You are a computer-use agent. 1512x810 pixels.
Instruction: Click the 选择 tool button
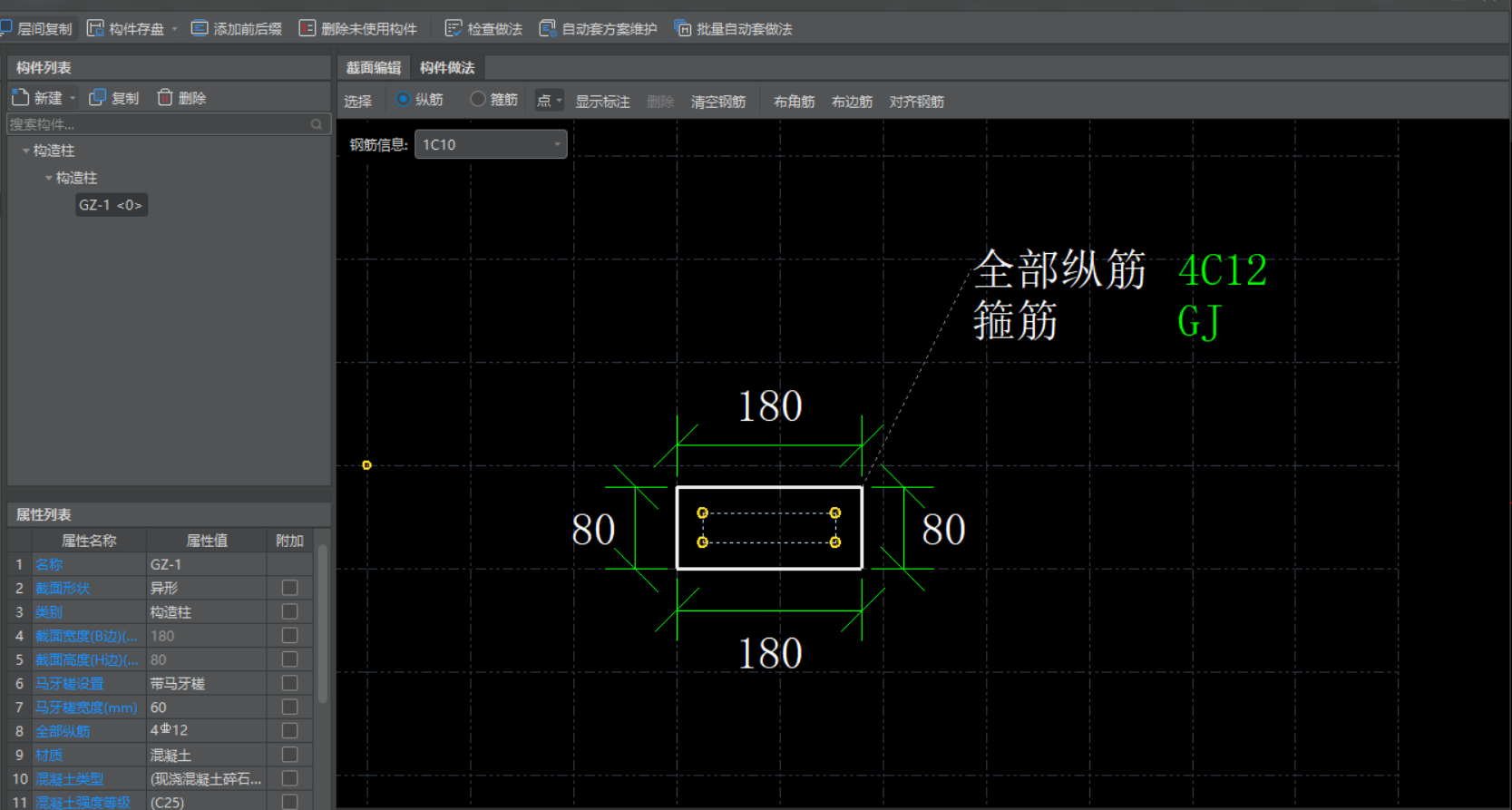tap(358, 102)
